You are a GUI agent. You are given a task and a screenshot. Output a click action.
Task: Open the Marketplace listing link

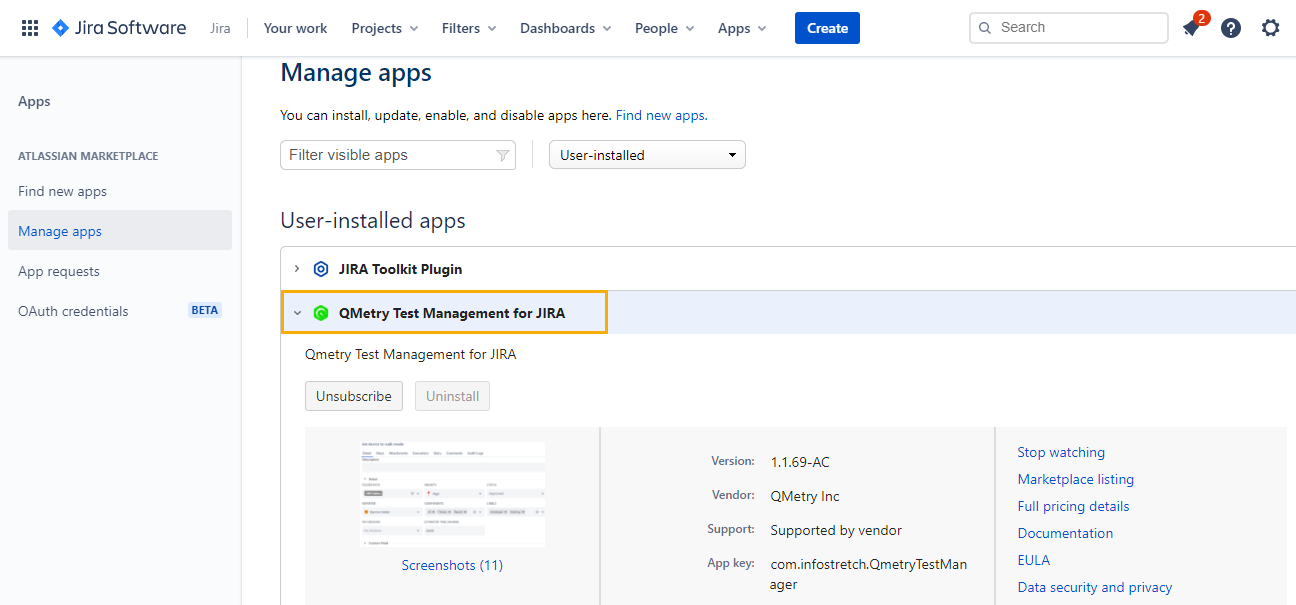click(x=1075, y=479)
